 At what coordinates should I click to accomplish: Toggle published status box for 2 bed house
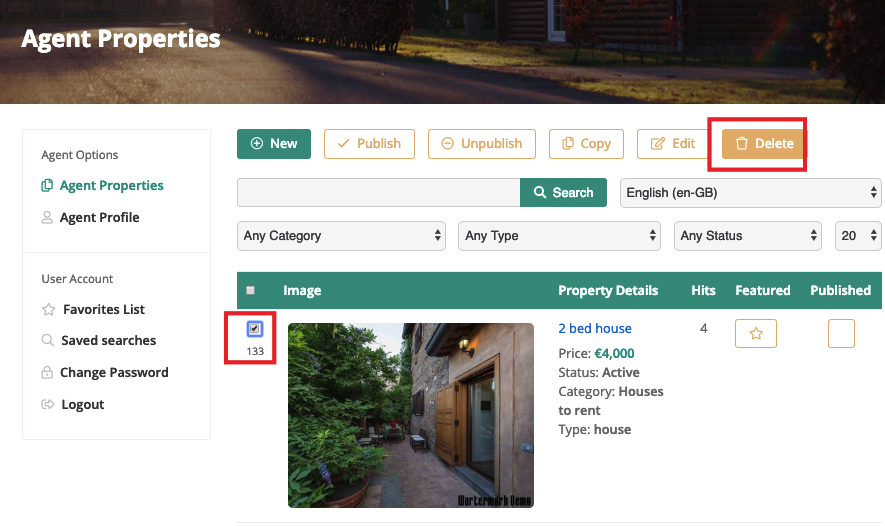841,334
